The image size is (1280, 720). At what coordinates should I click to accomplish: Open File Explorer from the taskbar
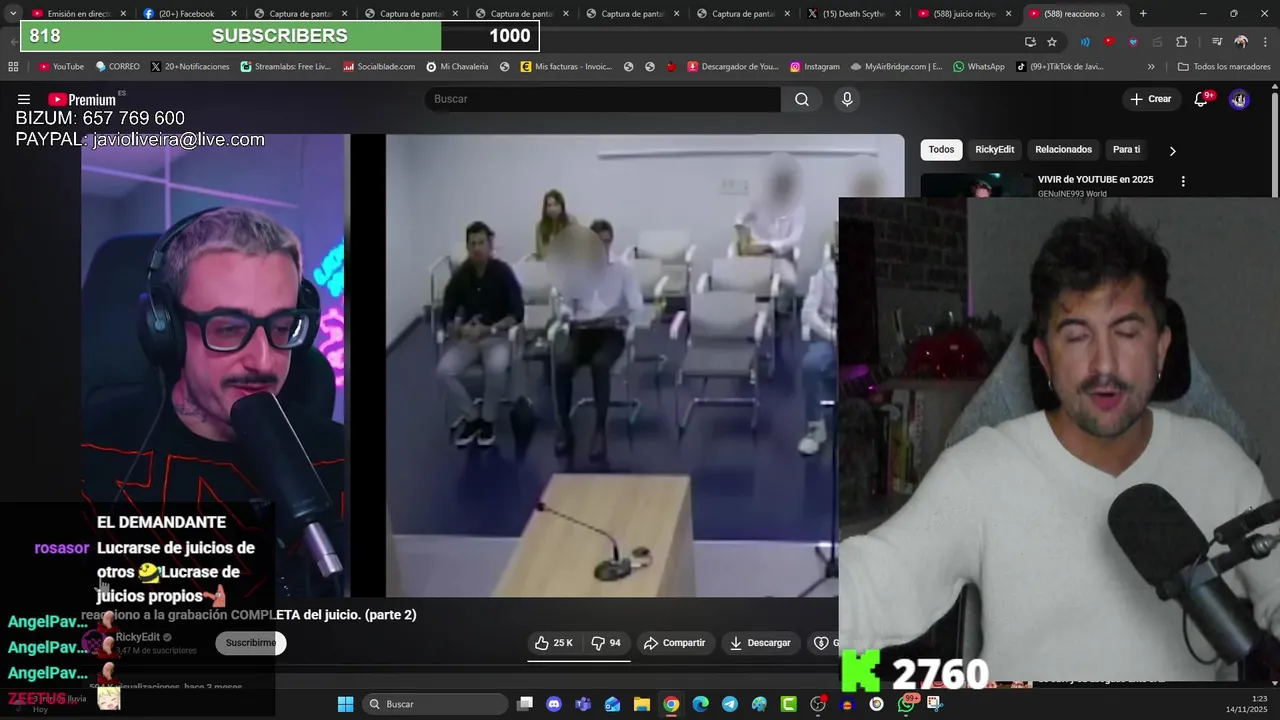642,704
